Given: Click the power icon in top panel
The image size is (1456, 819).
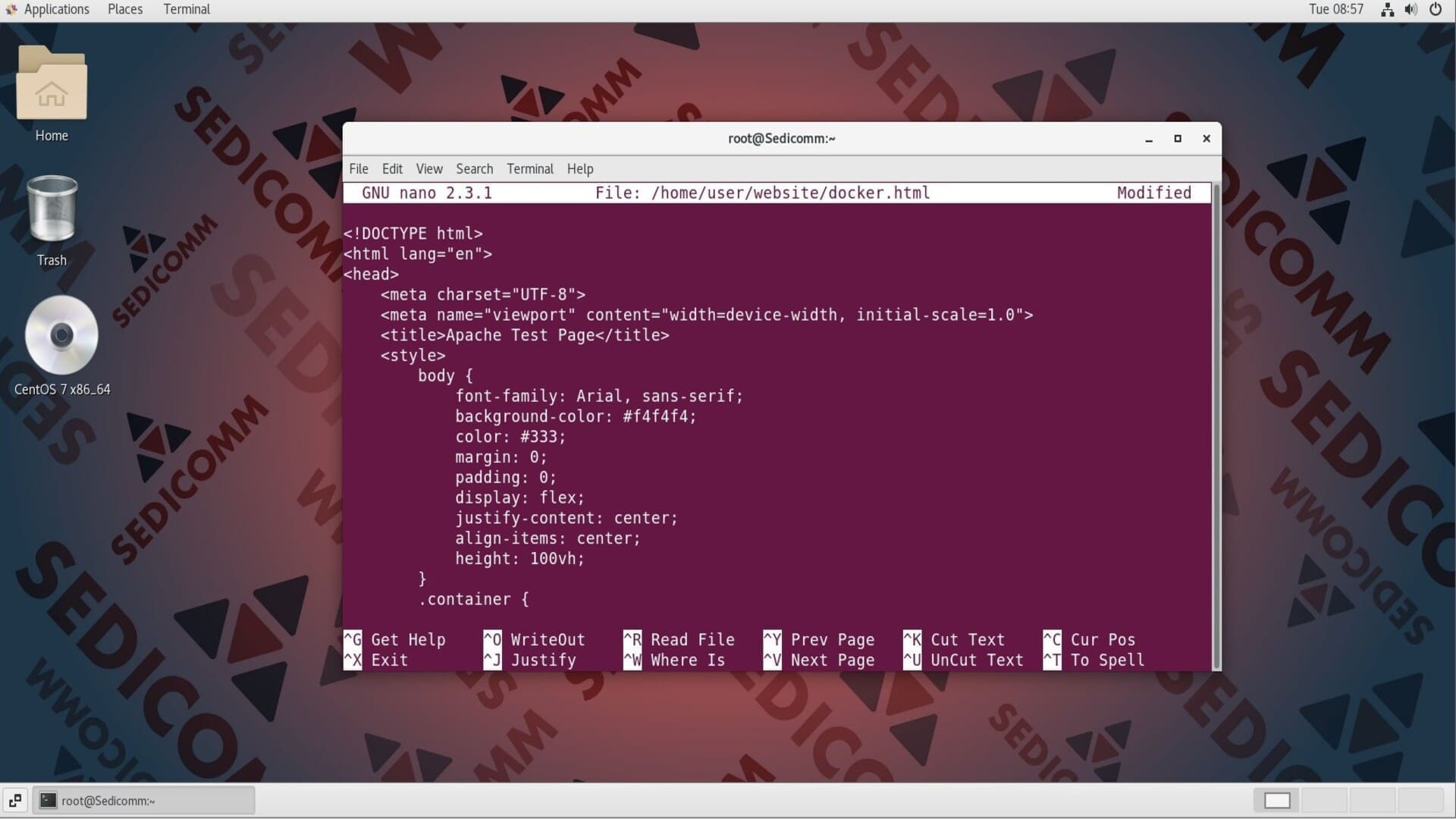Looking at the screenshot, I should (x=1436, y=10).
